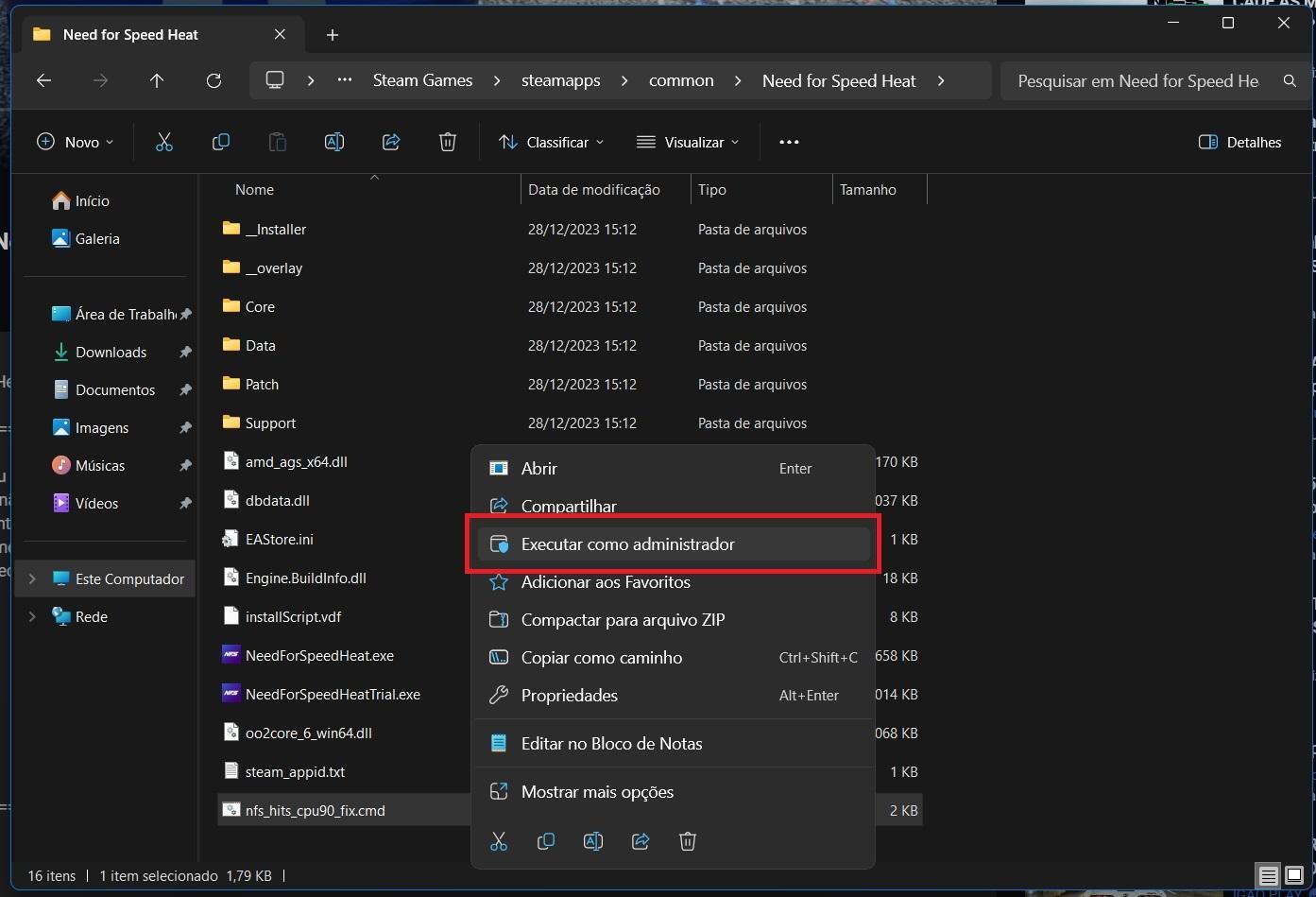Click the Cut icon in the toolbar
Viewport: 1316px width, 897px height.
[164, 142]
